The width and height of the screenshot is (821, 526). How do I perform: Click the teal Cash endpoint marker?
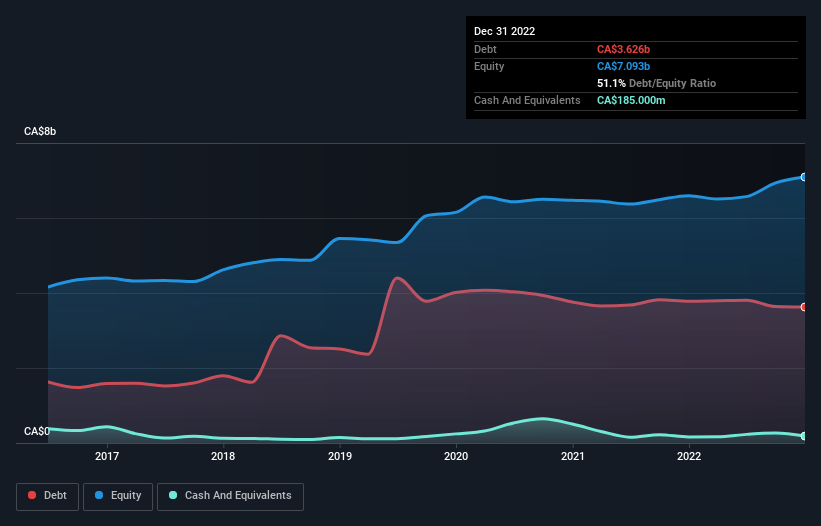pyautogui.click(x=804, y=436)
